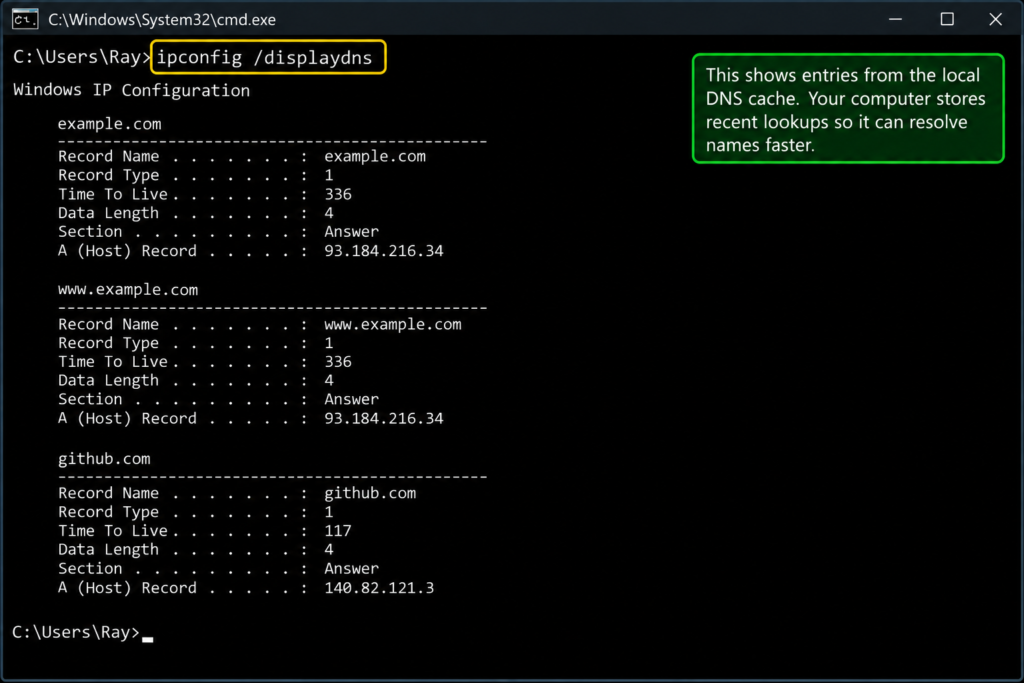Viewport: 1024px width, 683px height.
Task: Click the Record Name value github.com
Action: 370,494
